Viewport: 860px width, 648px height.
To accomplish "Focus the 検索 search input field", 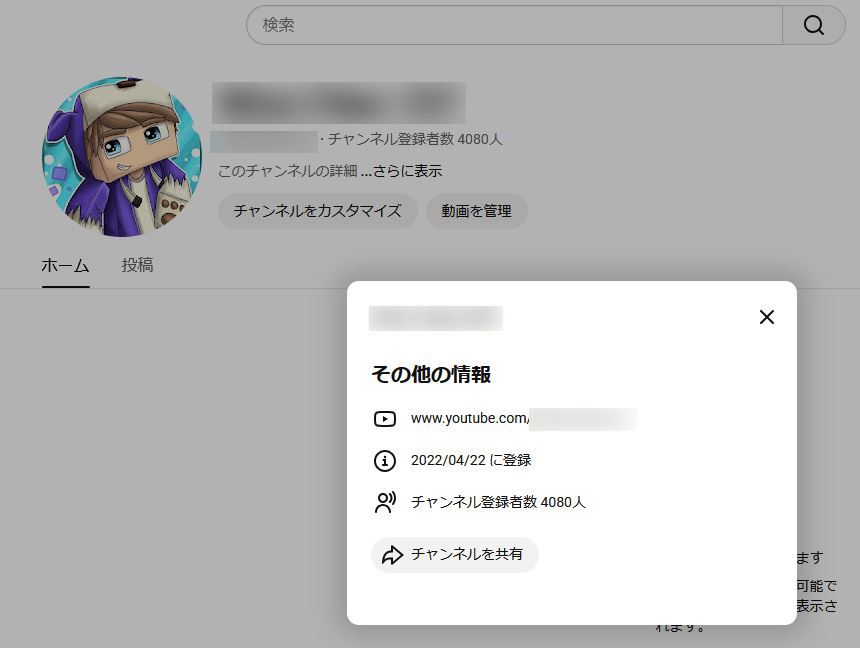I will pos(514,25).
